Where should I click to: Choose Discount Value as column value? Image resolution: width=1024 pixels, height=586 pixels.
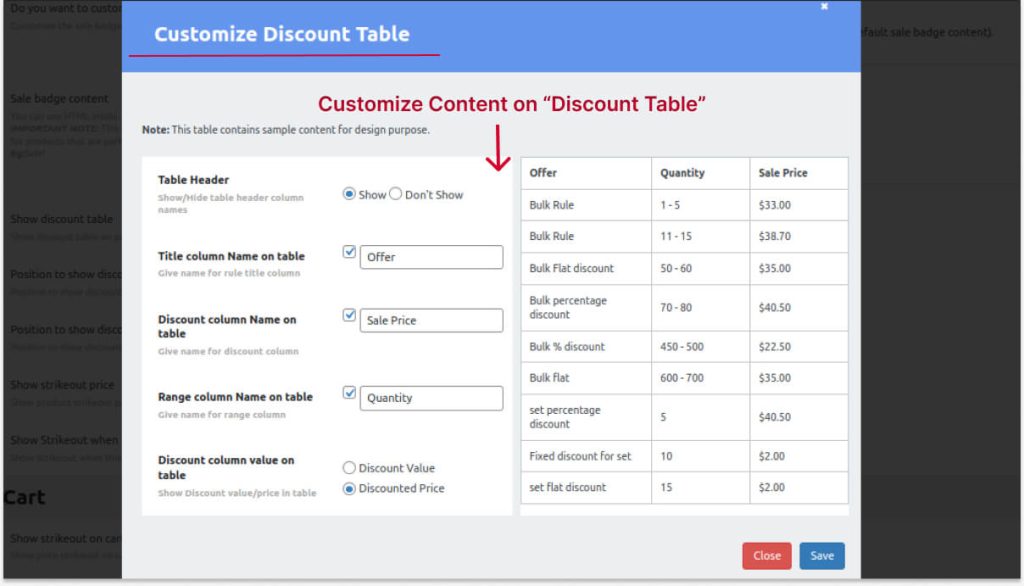[351, 466]
